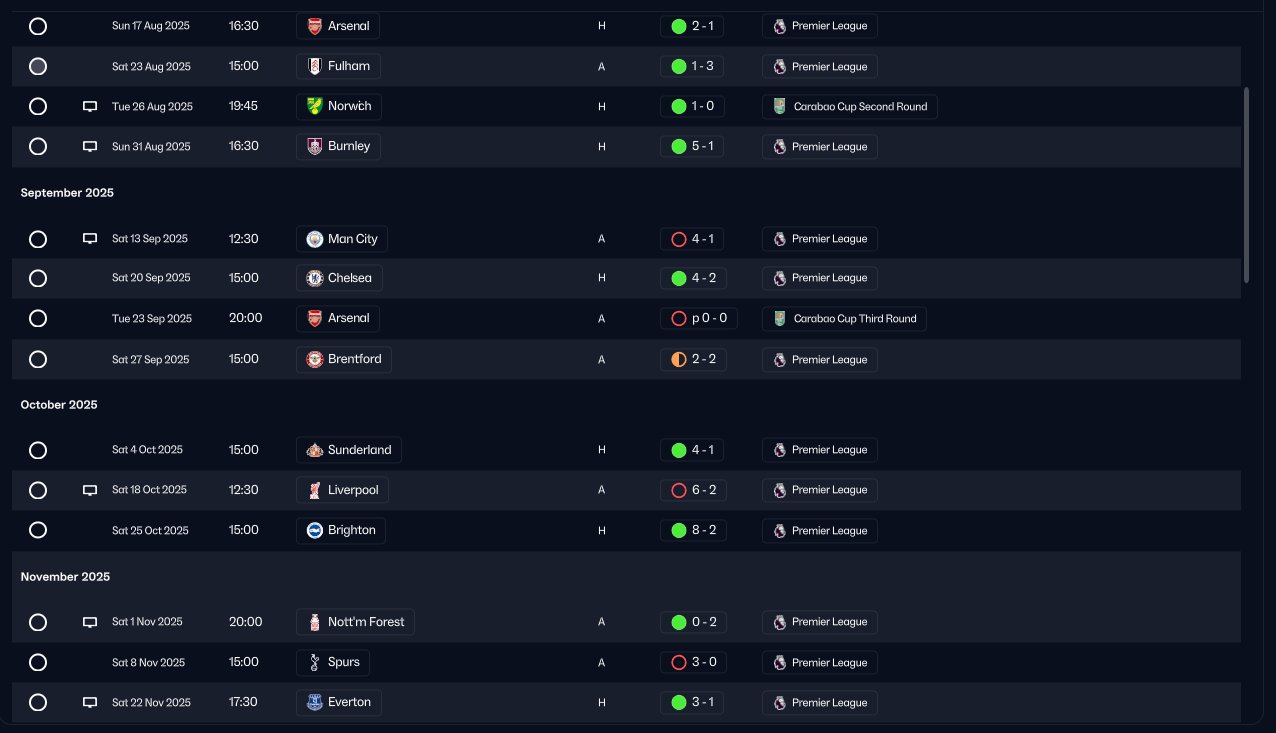Image resolution: width=1276 pixels, height=733 pixels.
Task: Open the Man City team button
Action: click(x=342, y=239)
